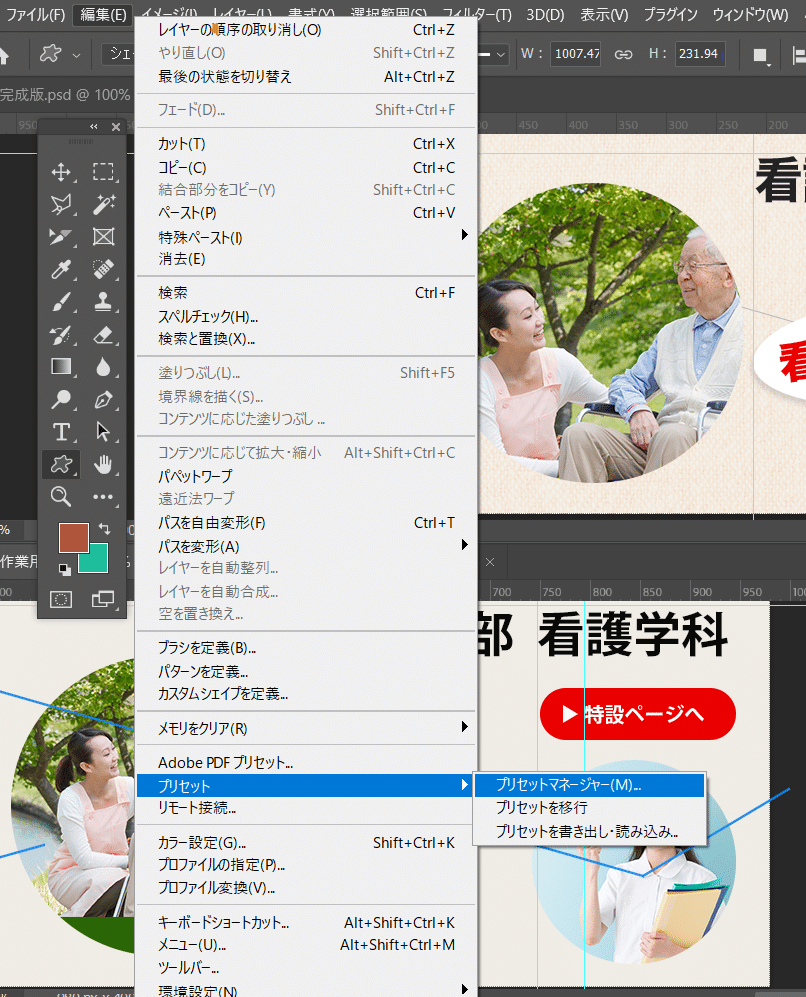This screenshot has height=997, width=806.
Task: Click the red 特設ページへ button in canvas
Action: (638, 714)
